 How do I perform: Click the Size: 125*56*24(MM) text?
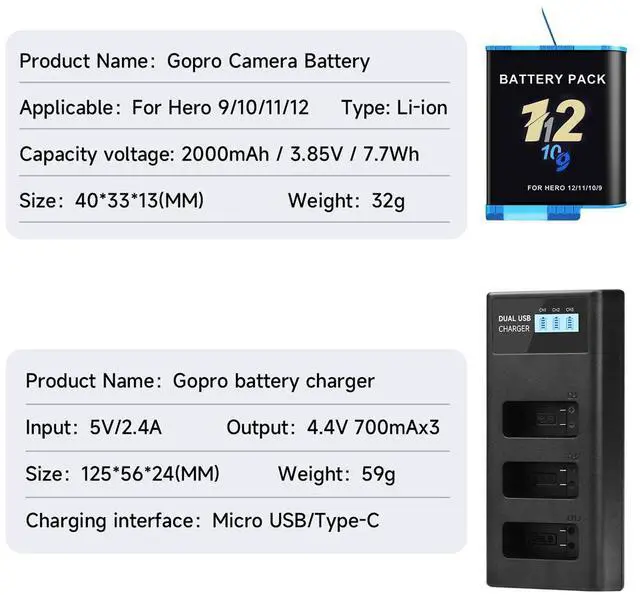[122, 474]
